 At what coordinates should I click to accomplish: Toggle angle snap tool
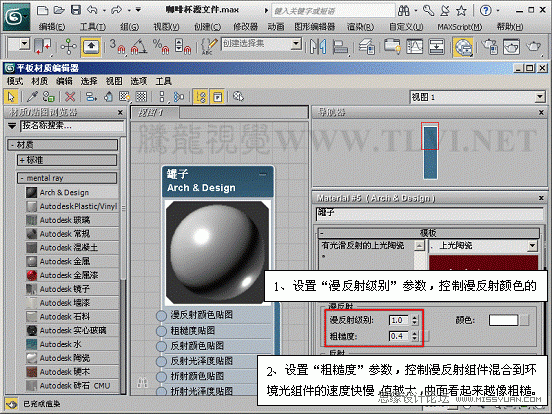139,46
